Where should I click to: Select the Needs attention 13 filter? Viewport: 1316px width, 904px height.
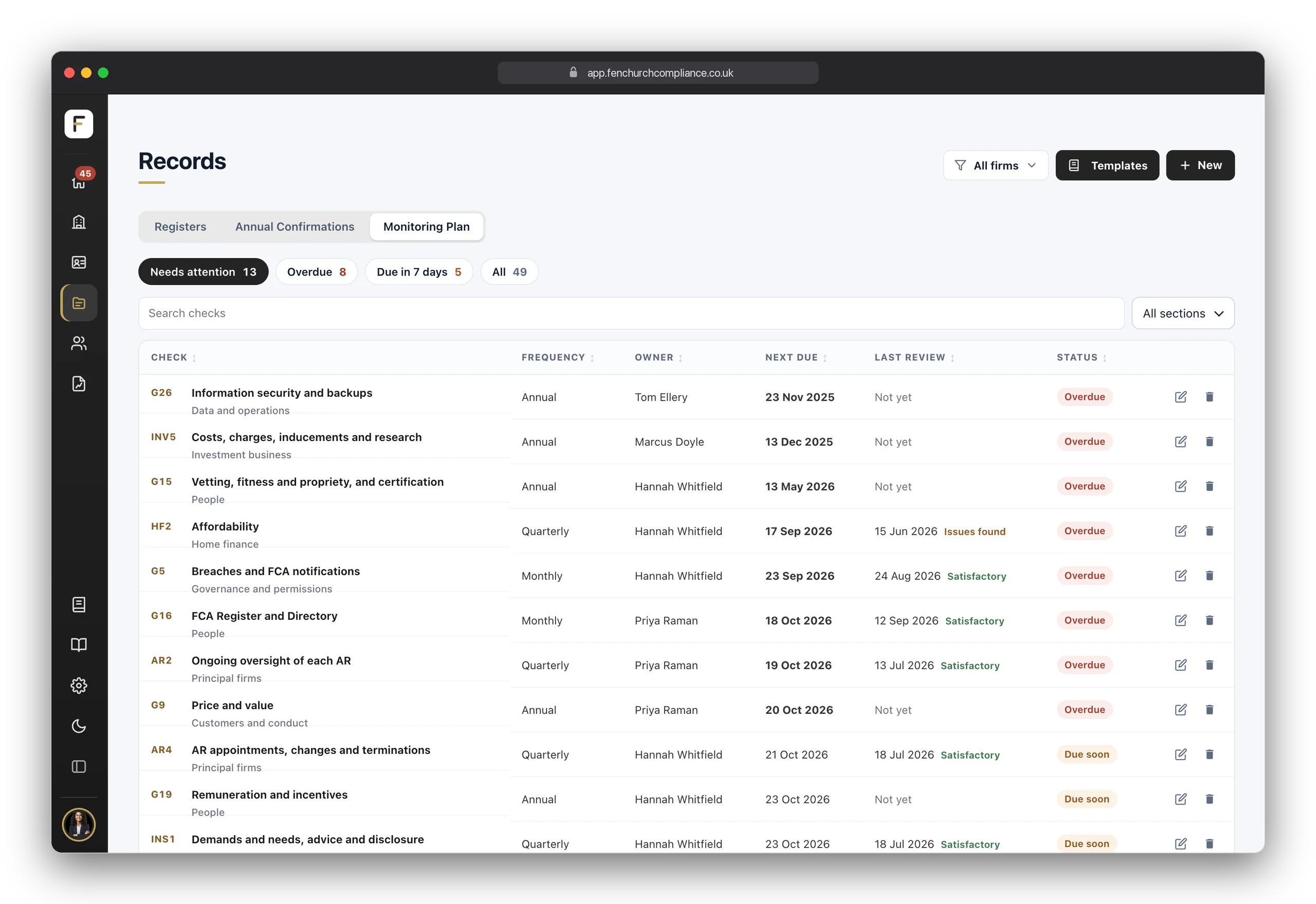click(x=203, y=272)
